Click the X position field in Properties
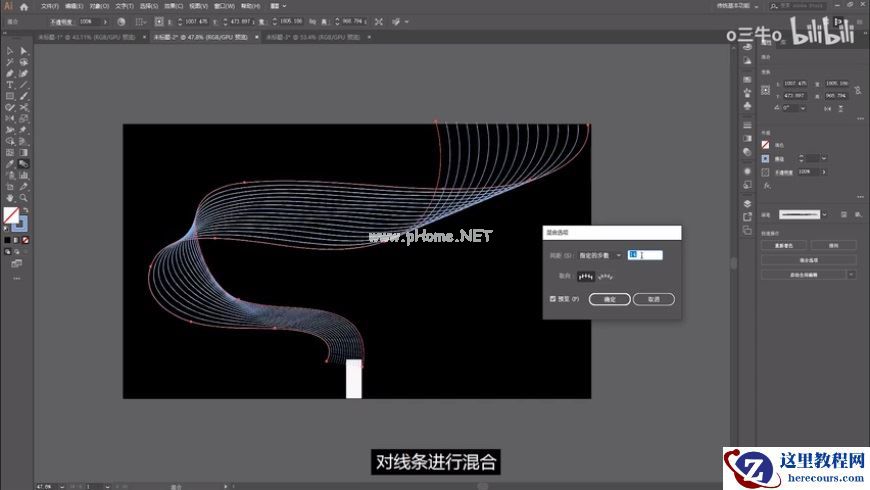 pos(795,83)
